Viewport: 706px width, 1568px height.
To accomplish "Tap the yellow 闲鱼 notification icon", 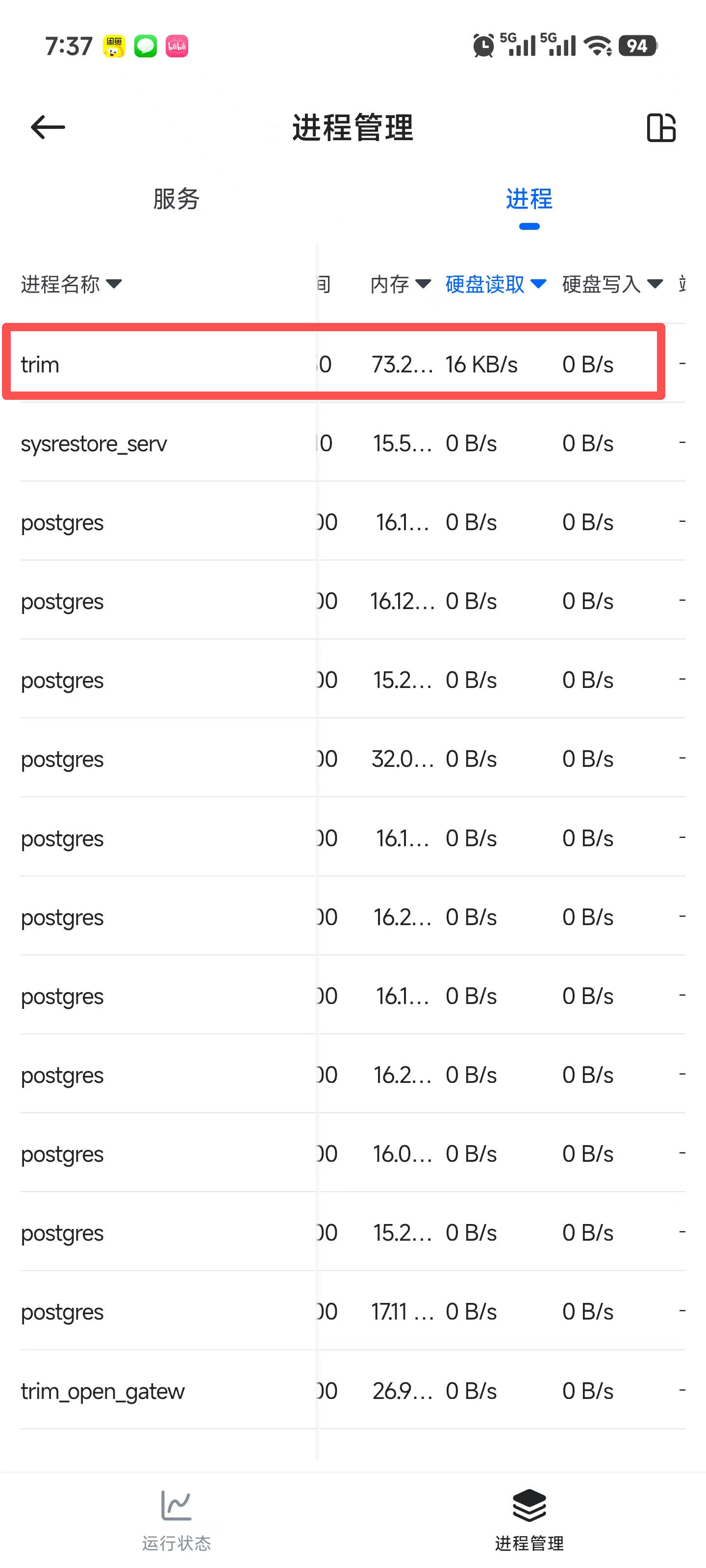I will [x=114, y=46].
